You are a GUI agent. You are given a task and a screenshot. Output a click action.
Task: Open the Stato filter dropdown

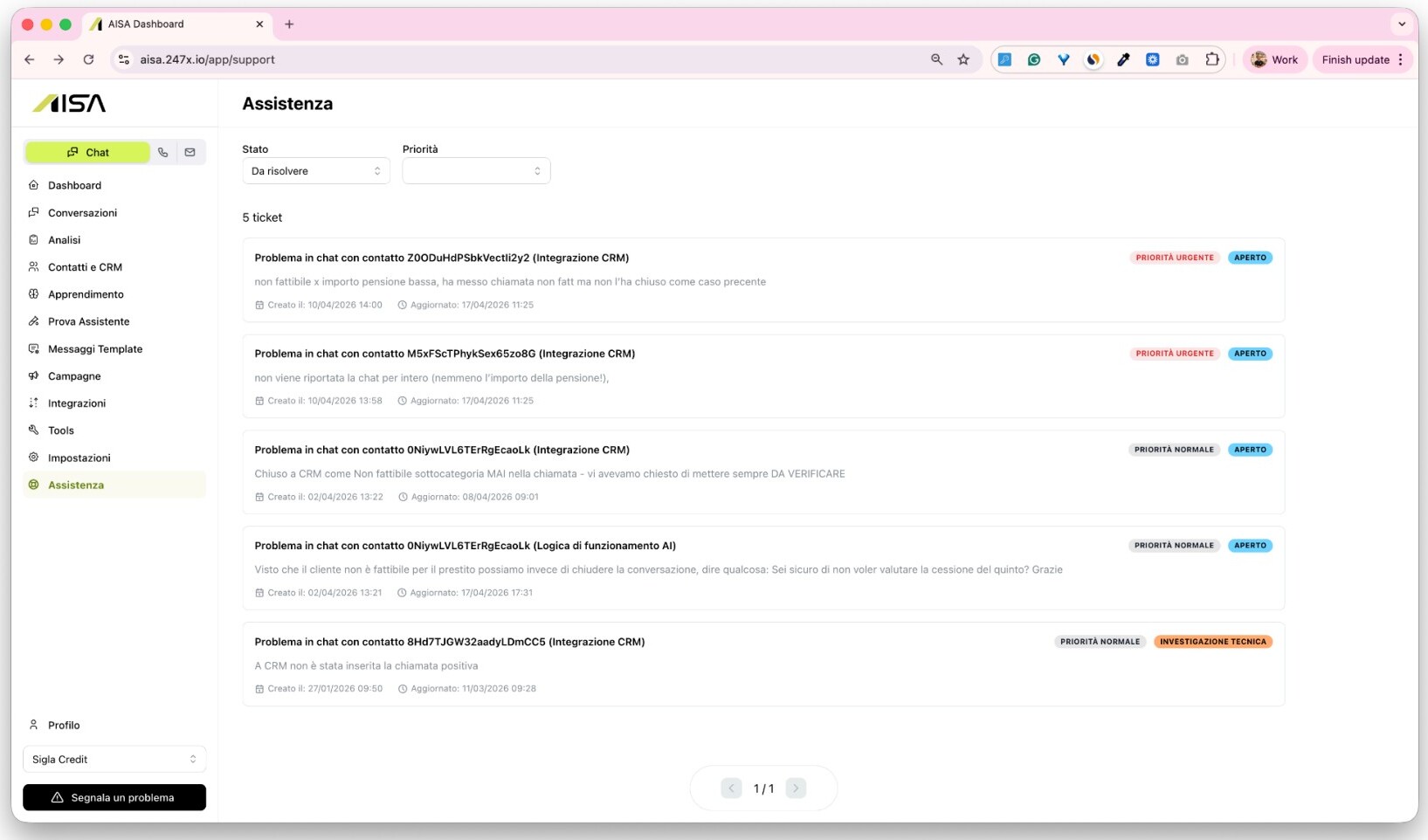coord(315,171)
